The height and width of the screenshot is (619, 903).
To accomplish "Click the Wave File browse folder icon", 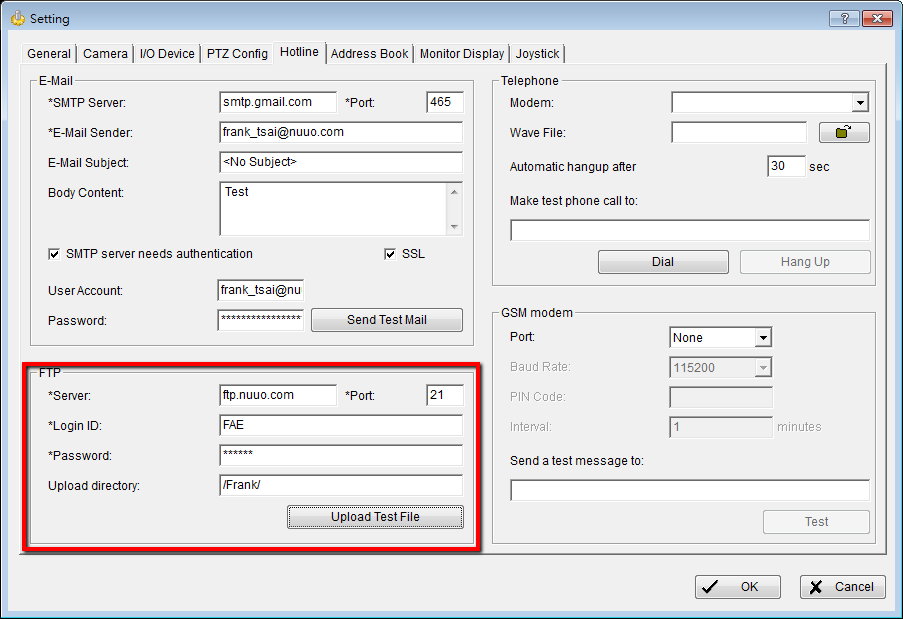I will click(x=844, y=132).
